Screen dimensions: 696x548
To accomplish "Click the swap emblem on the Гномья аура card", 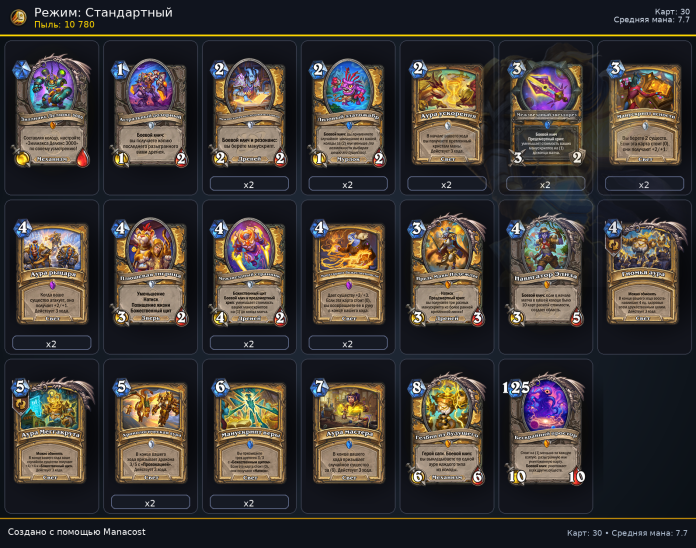I will tap(613, 245).
